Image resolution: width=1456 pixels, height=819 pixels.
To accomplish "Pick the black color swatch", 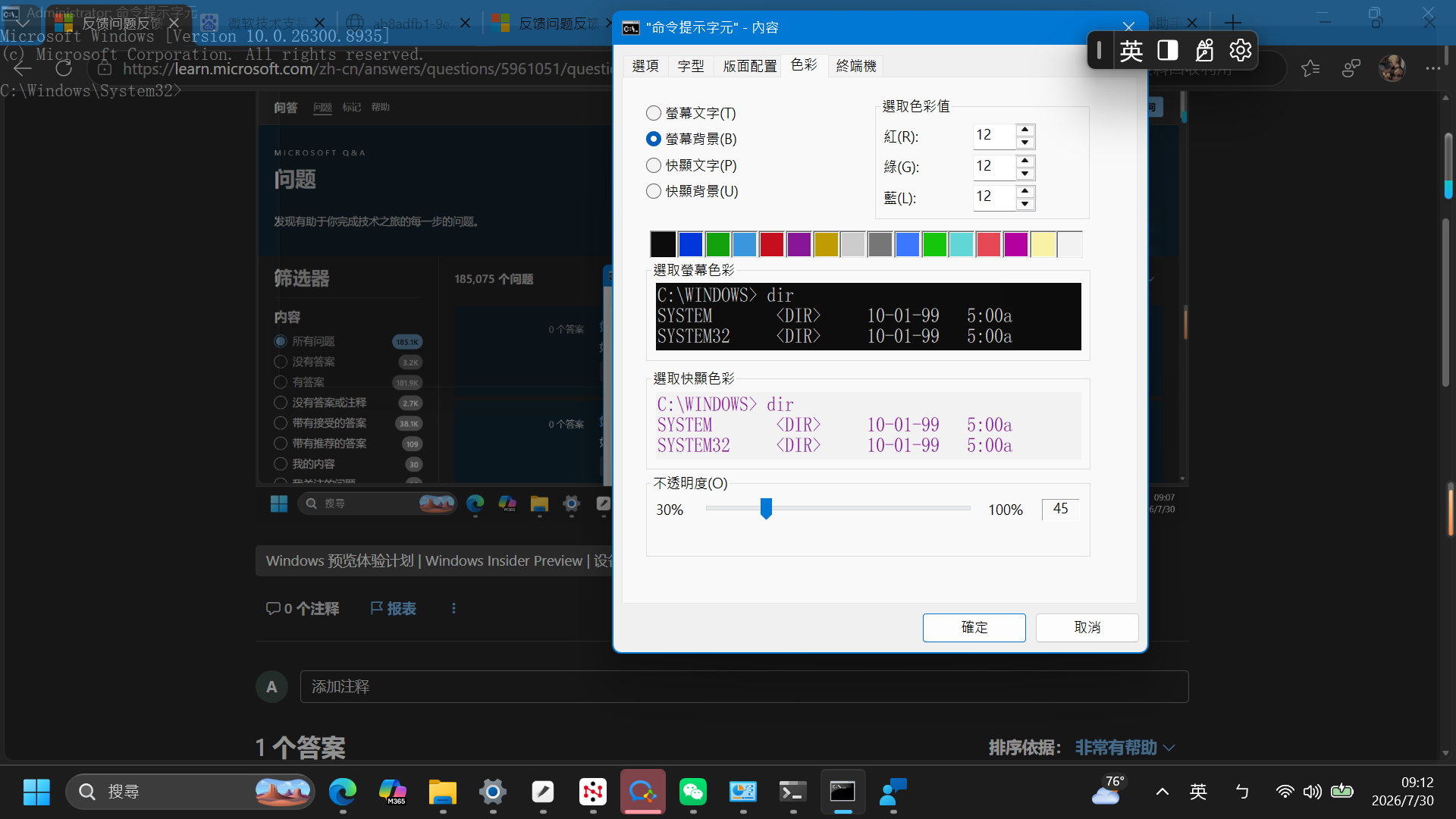I will pyautogui.click(x=663, y=244).
